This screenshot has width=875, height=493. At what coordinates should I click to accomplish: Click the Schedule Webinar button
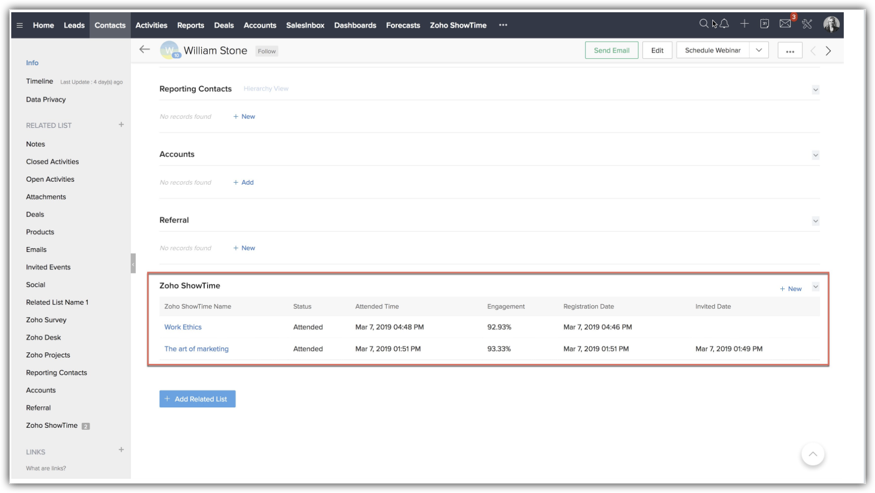point(713,50)
